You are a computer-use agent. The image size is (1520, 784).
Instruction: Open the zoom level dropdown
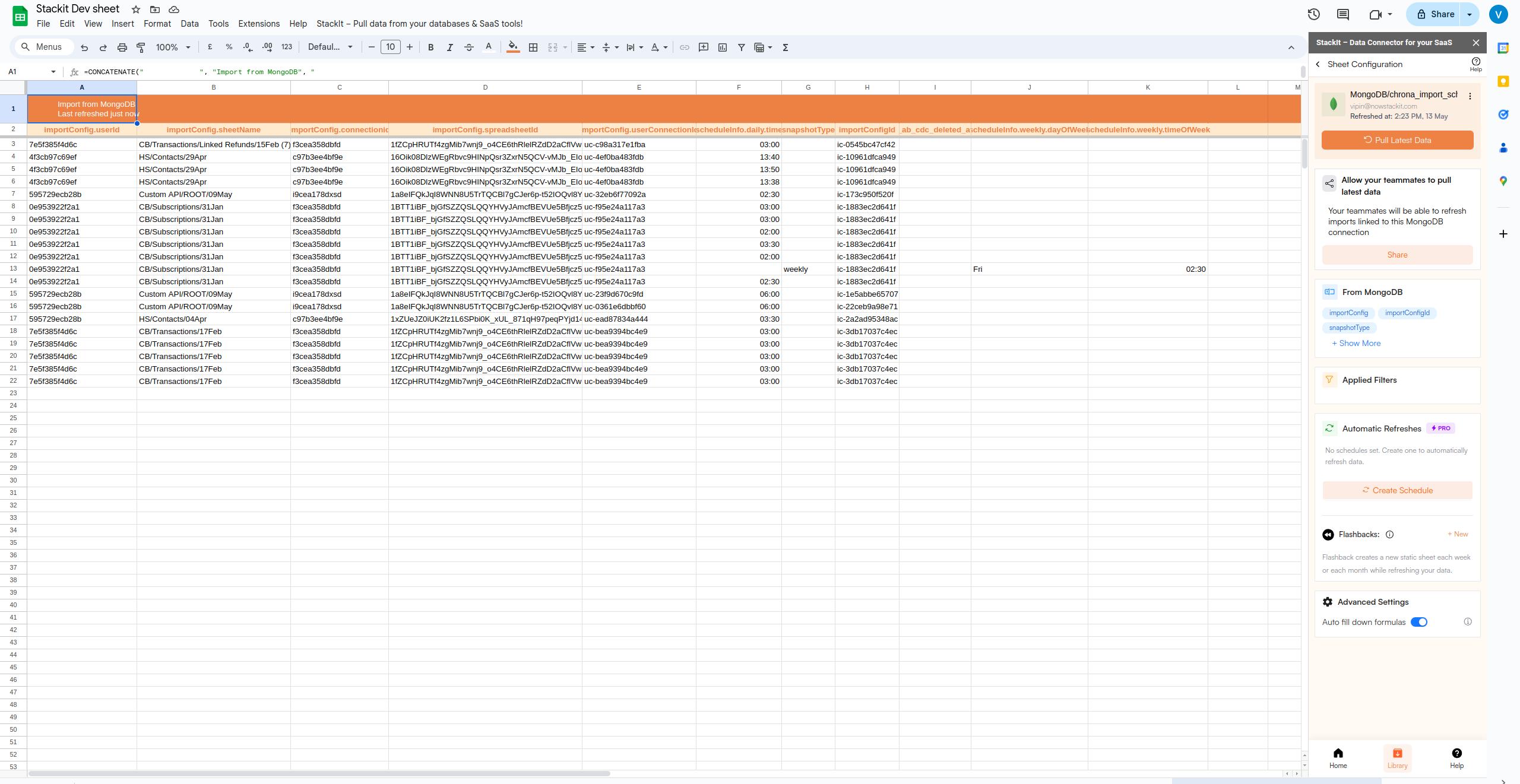pyautogui.click(x=173, y=47)
